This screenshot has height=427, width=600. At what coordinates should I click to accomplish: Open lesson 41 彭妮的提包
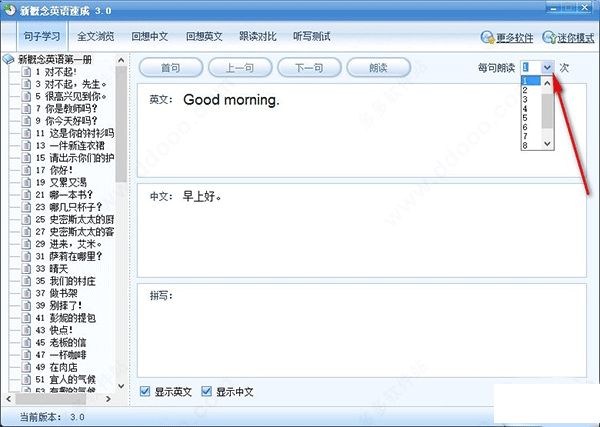[x=65, y=318]
